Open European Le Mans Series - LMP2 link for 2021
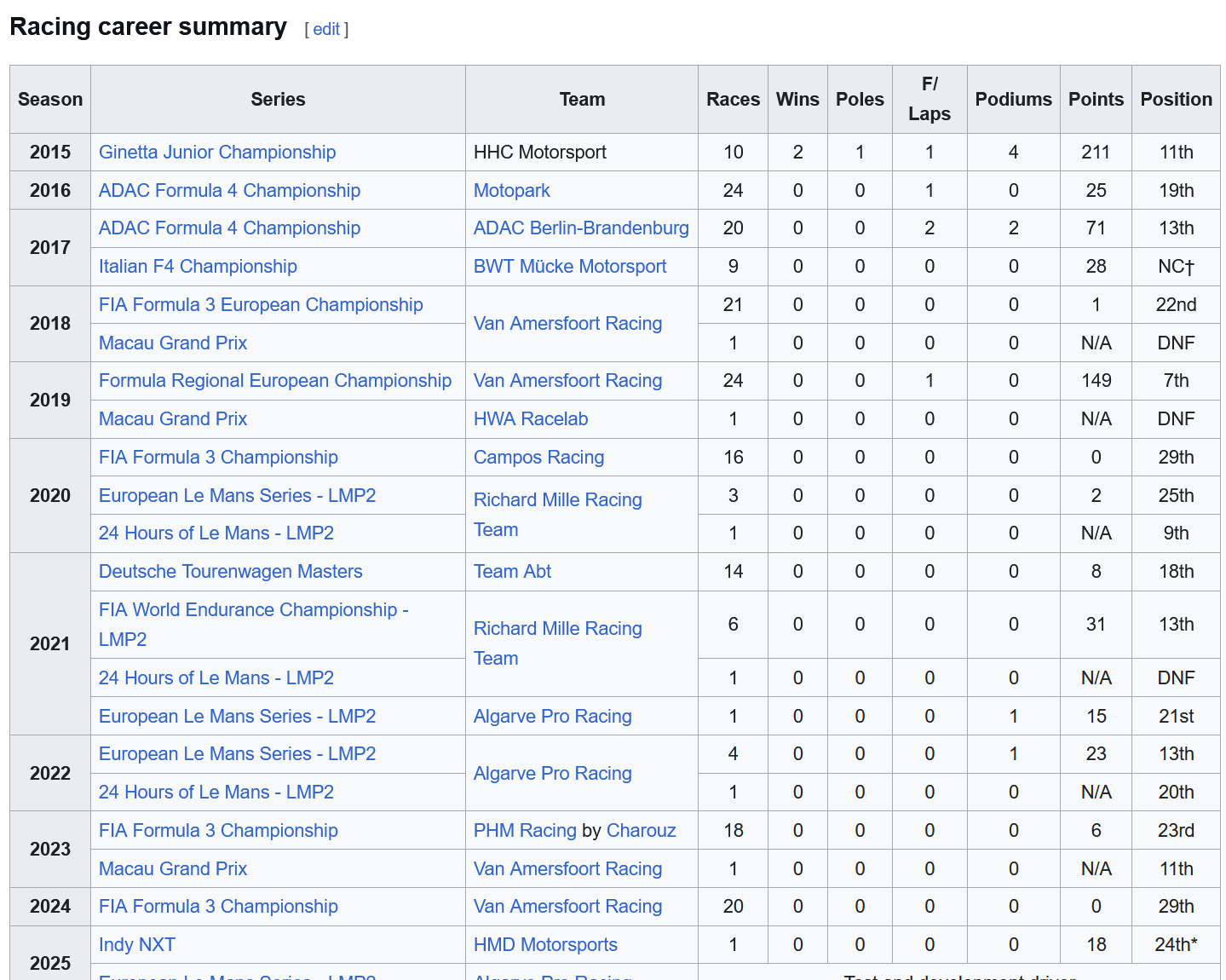Screen dimensions: 1226x980 coord(237,716)
